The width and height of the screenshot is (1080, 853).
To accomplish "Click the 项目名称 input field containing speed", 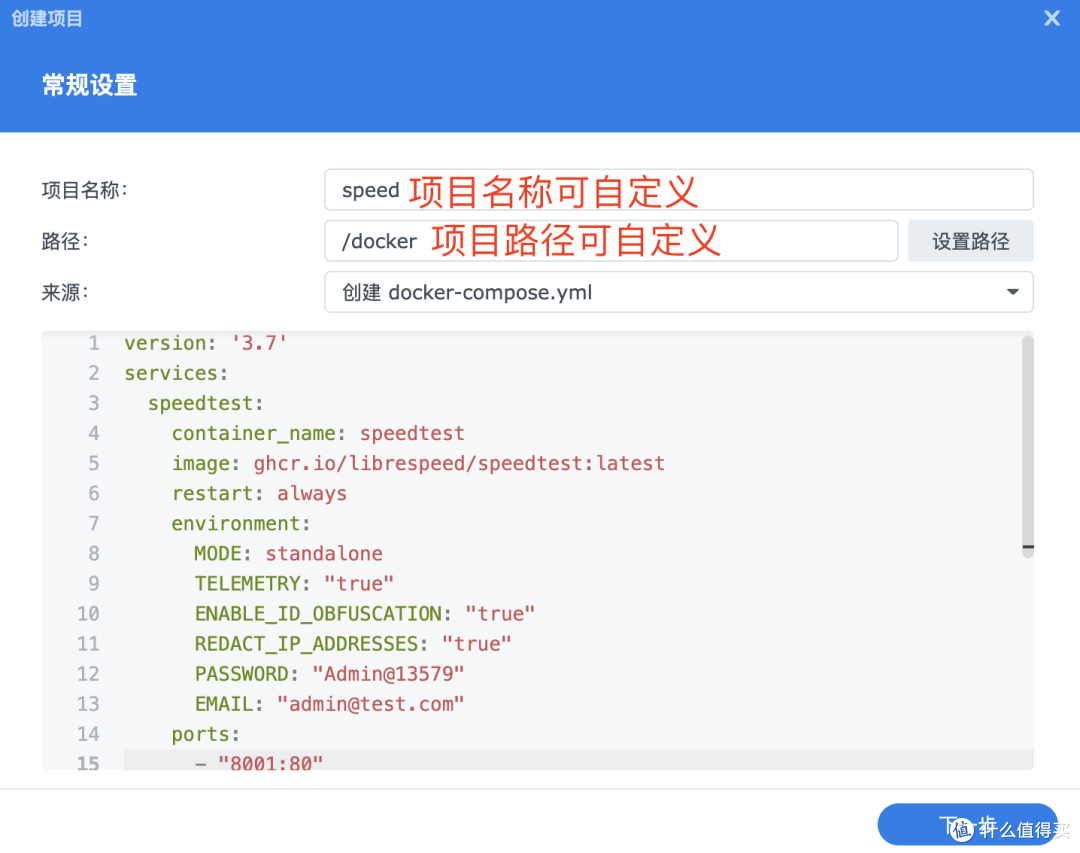I will coord(678,189).
